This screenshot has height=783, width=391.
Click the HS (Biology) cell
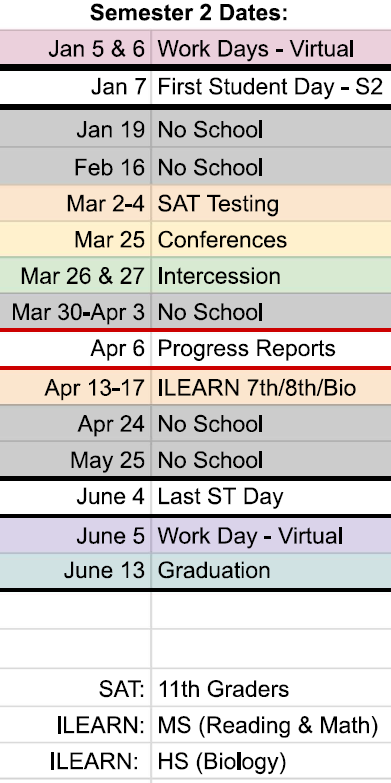tap(271, 761)
